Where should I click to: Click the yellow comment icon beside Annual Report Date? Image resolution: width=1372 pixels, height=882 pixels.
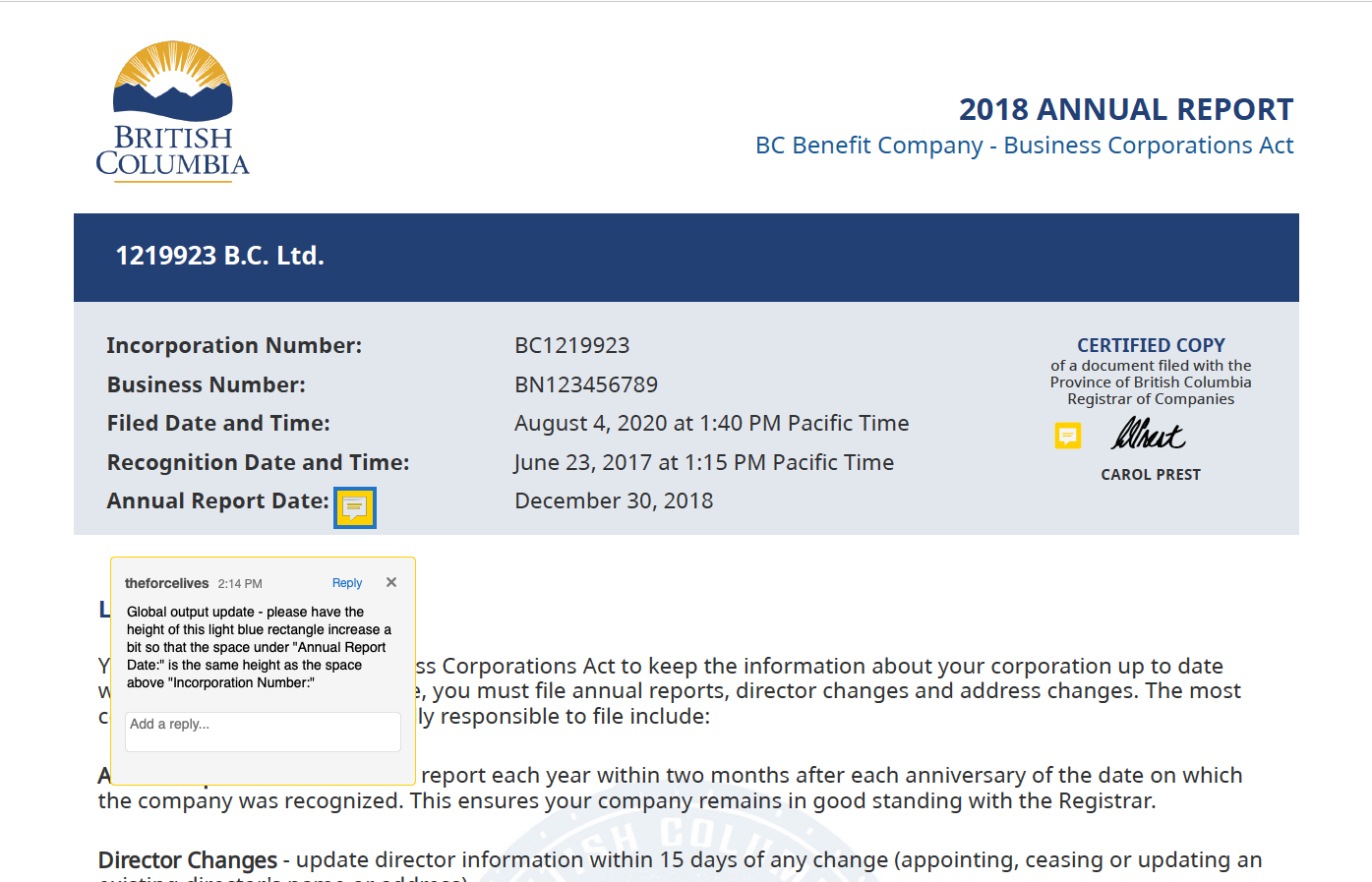355,507
